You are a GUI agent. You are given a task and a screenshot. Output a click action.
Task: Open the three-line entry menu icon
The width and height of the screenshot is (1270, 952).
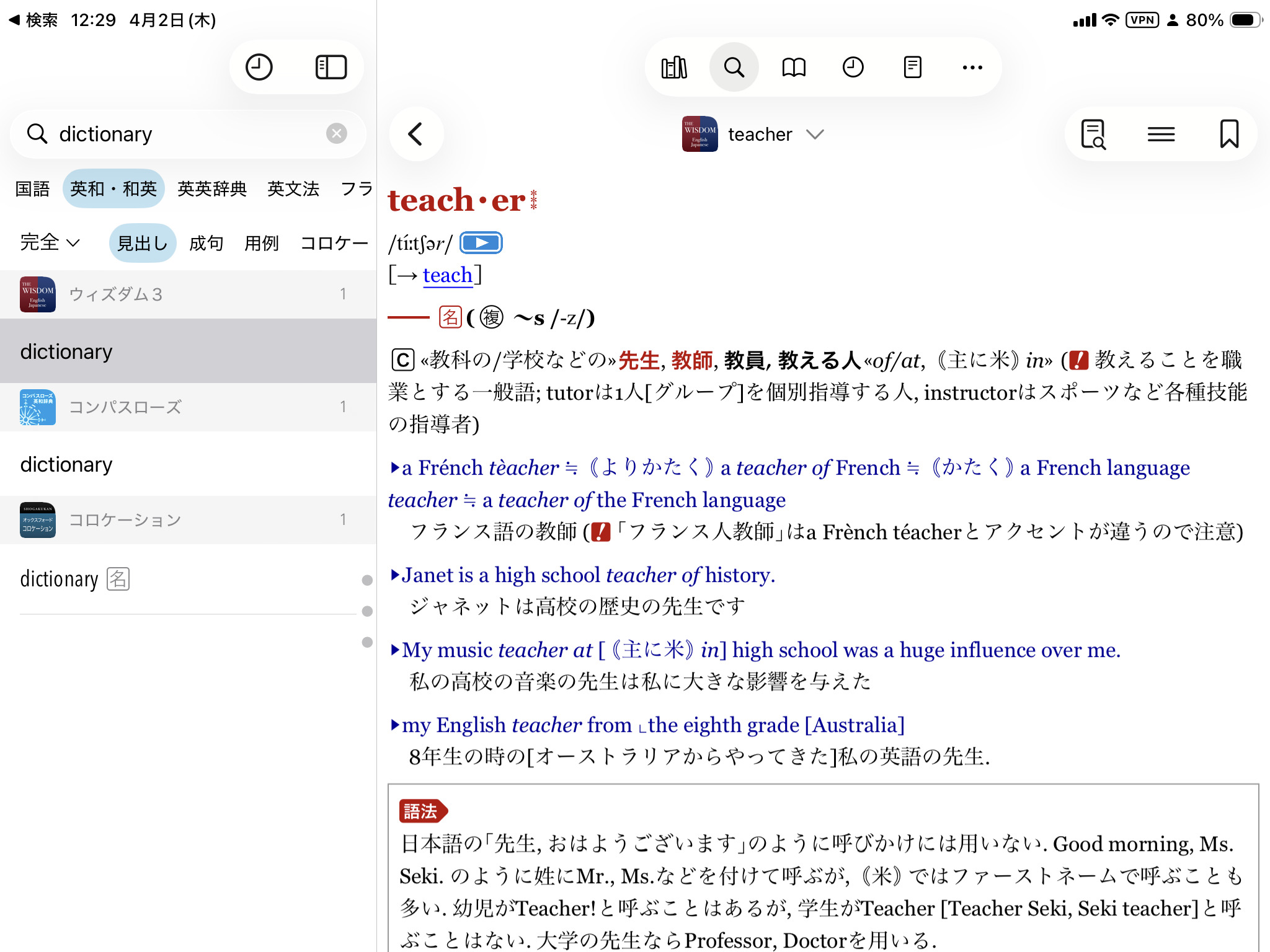(x=1161, y=134)
